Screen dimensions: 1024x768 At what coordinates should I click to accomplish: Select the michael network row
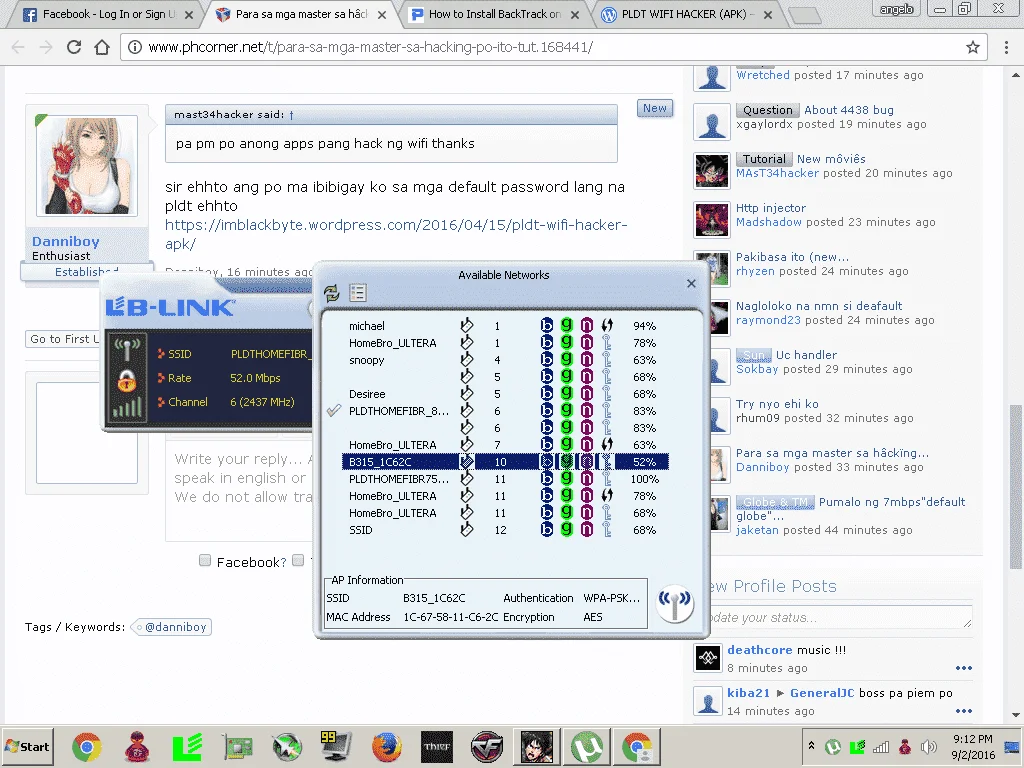504,325
